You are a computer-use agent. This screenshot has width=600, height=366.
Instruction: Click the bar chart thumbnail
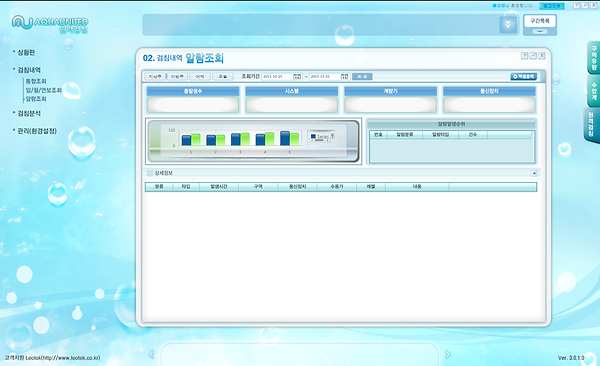pos(253,141)
